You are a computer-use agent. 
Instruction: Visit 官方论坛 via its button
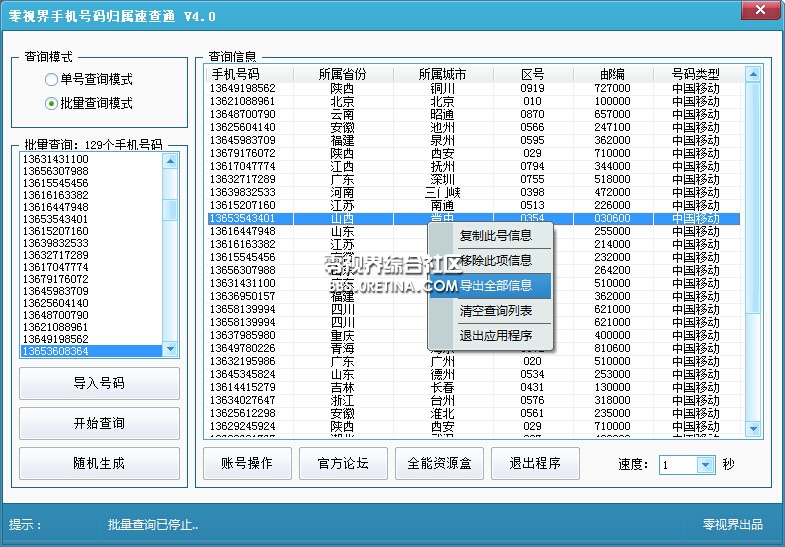coord(343,463)
